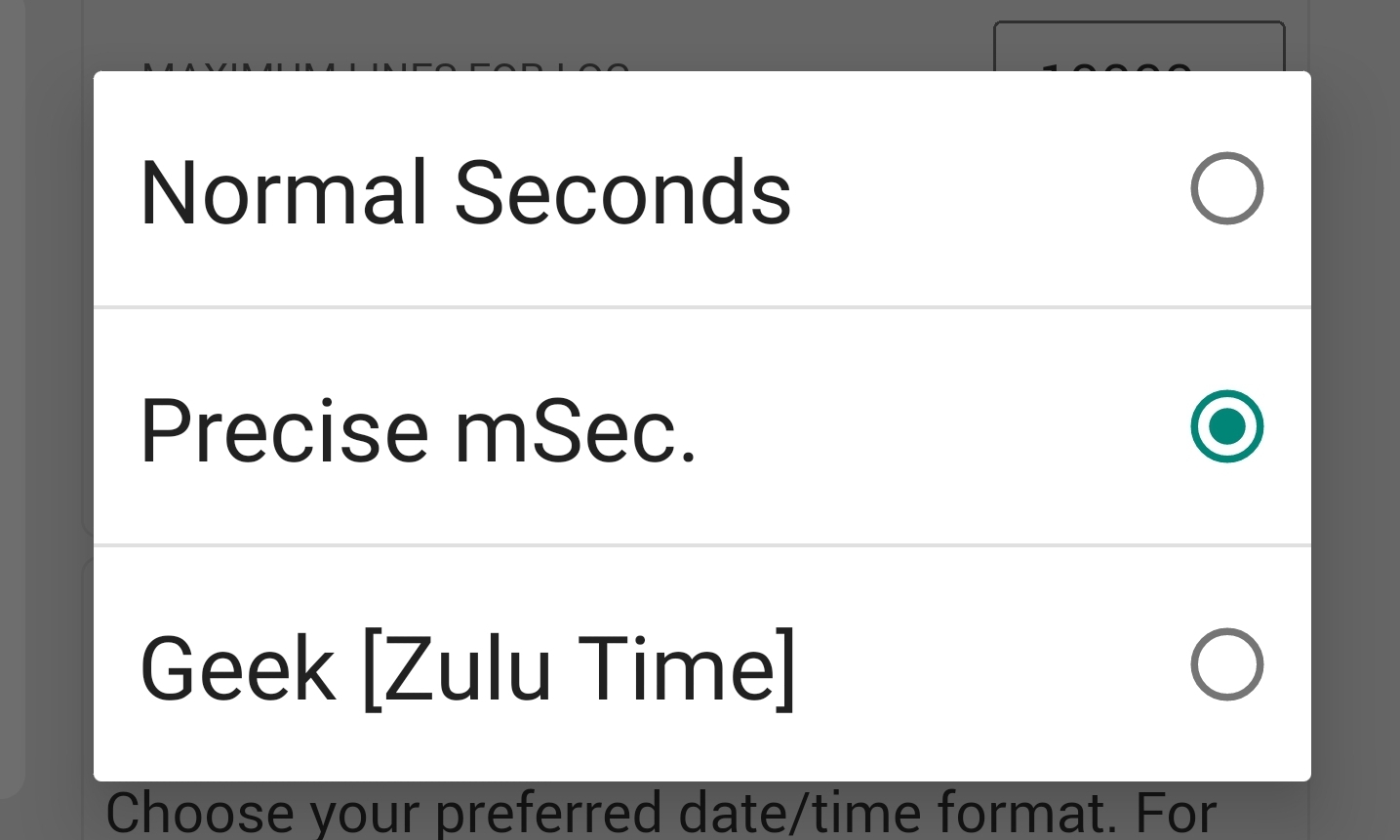Click the bracketed "[Zulu Time]" text
Viewport: 1400px width, 840px height.
pos(580,669)
